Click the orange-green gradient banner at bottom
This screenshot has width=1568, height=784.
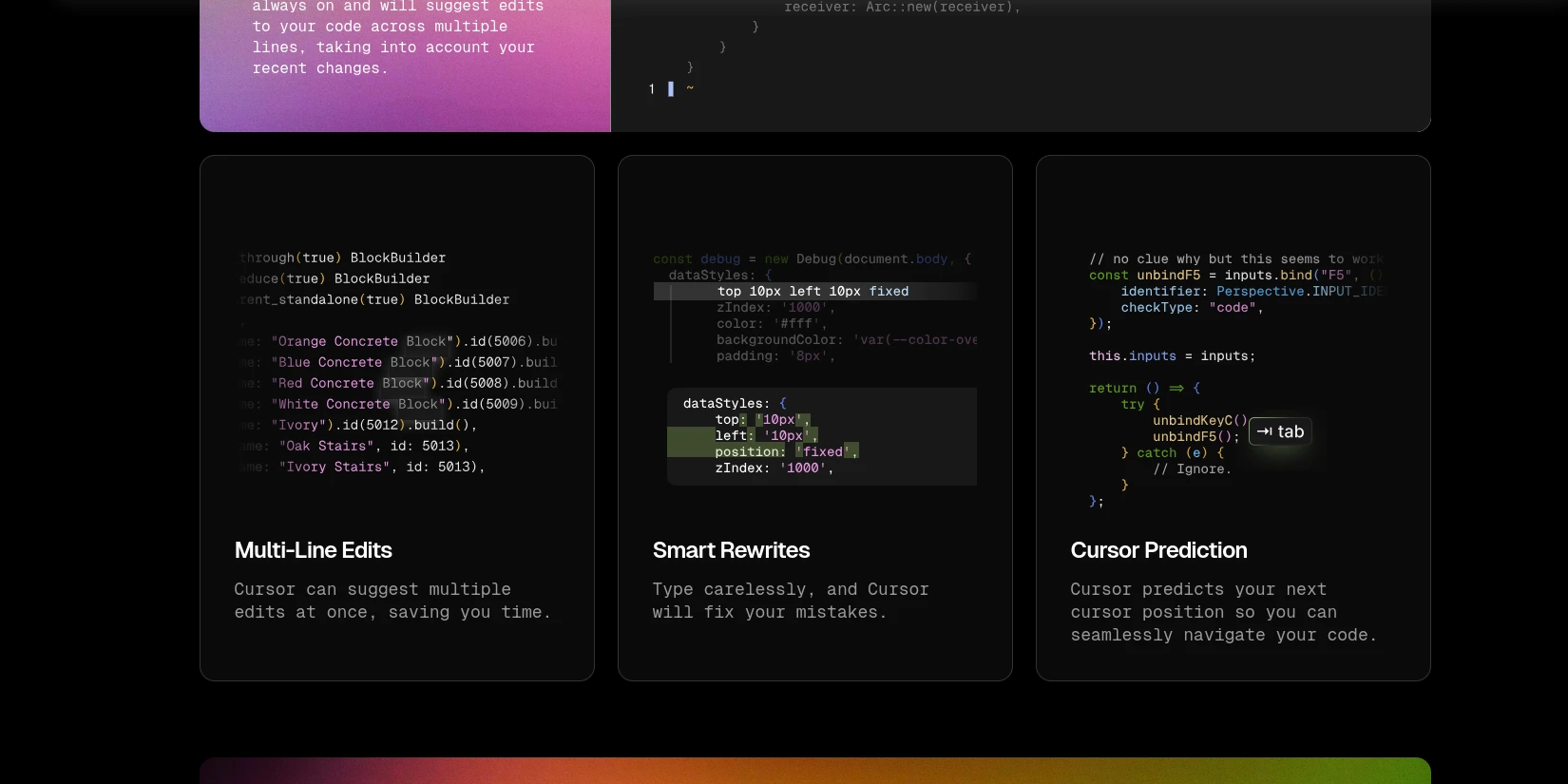[x=814, y=771]
